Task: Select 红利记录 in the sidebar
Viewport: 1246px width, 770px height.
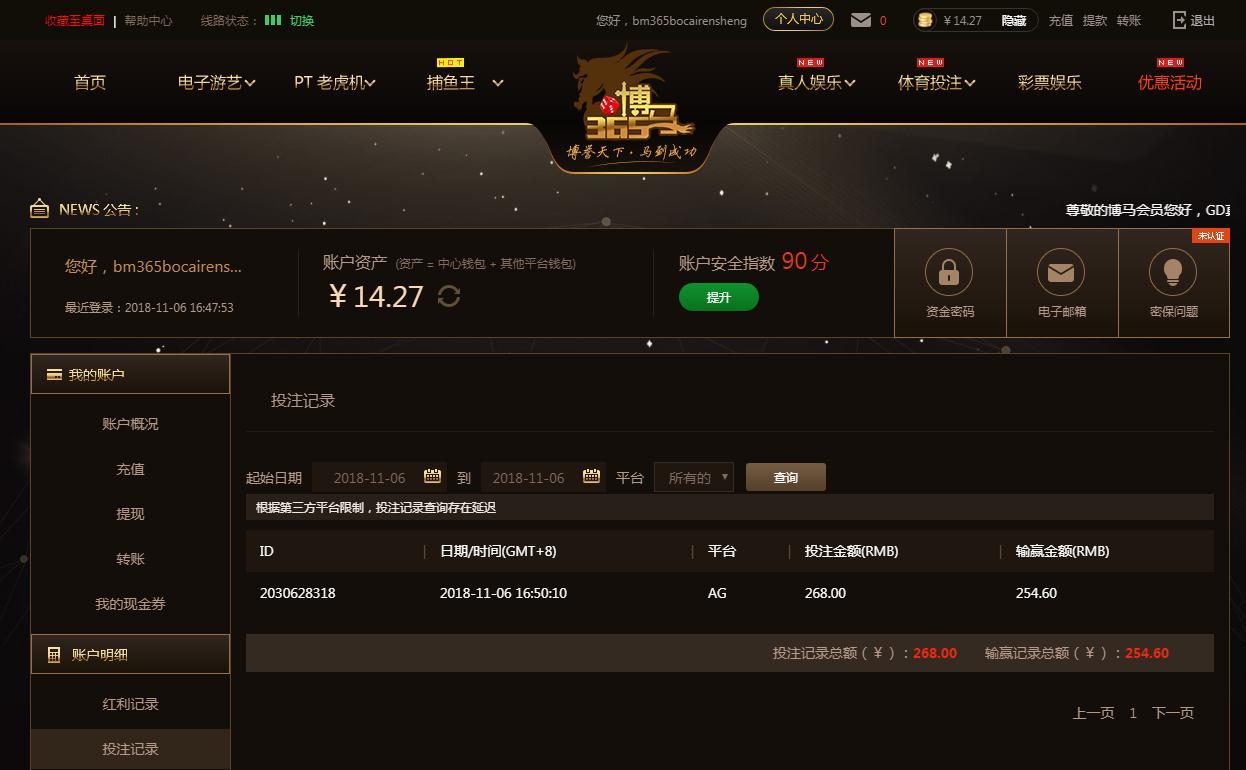Action: coord(130,704)
